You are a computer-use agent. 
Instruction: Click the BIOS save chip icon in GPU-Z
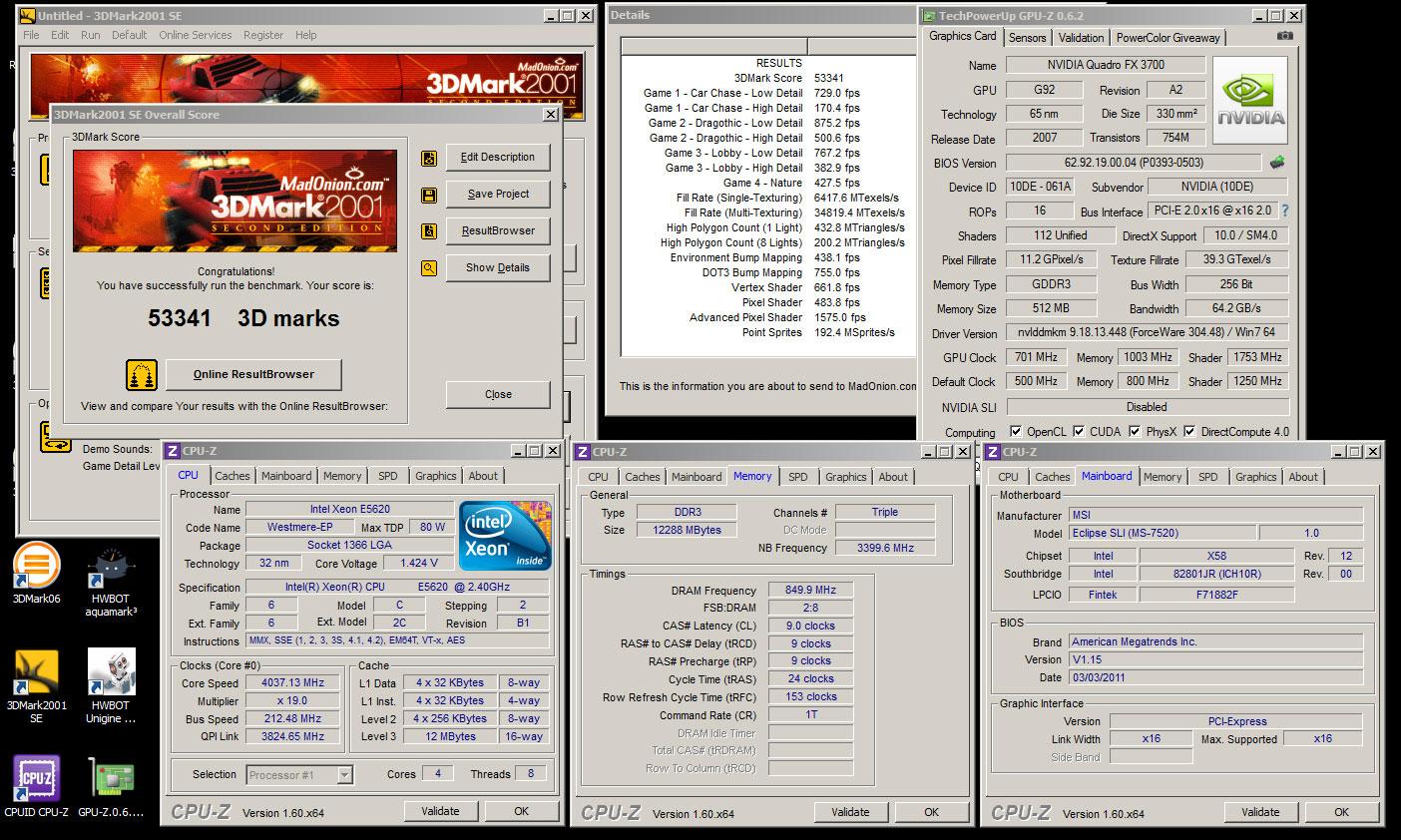click(1276, 163)
